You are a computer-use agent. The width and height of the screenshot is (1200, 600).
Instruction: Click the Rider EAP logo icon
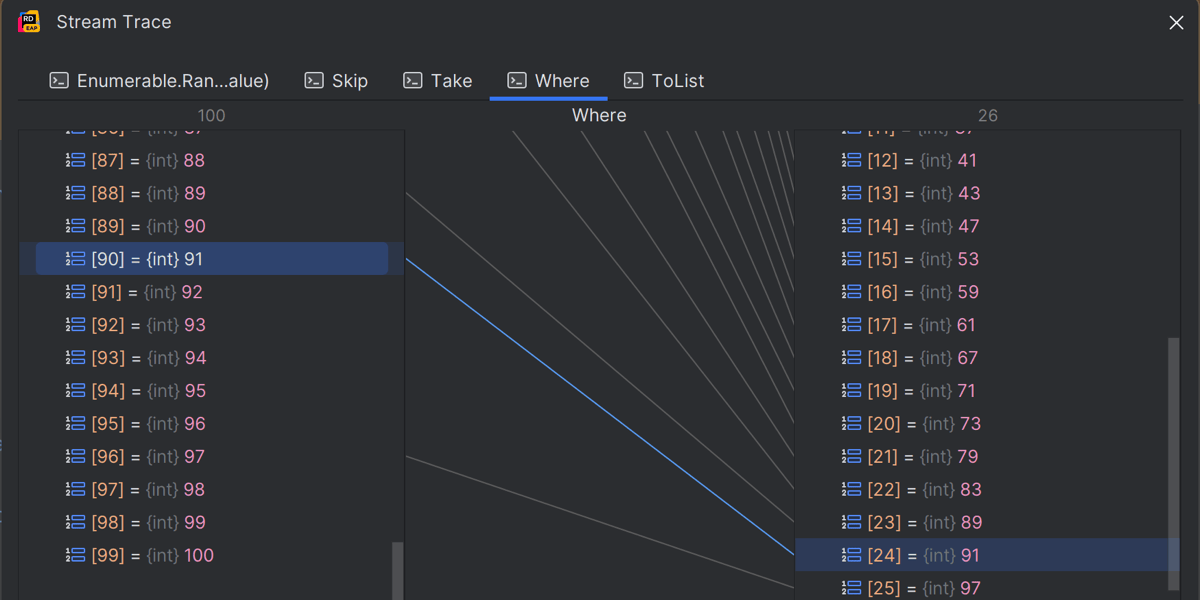[29, 22]
